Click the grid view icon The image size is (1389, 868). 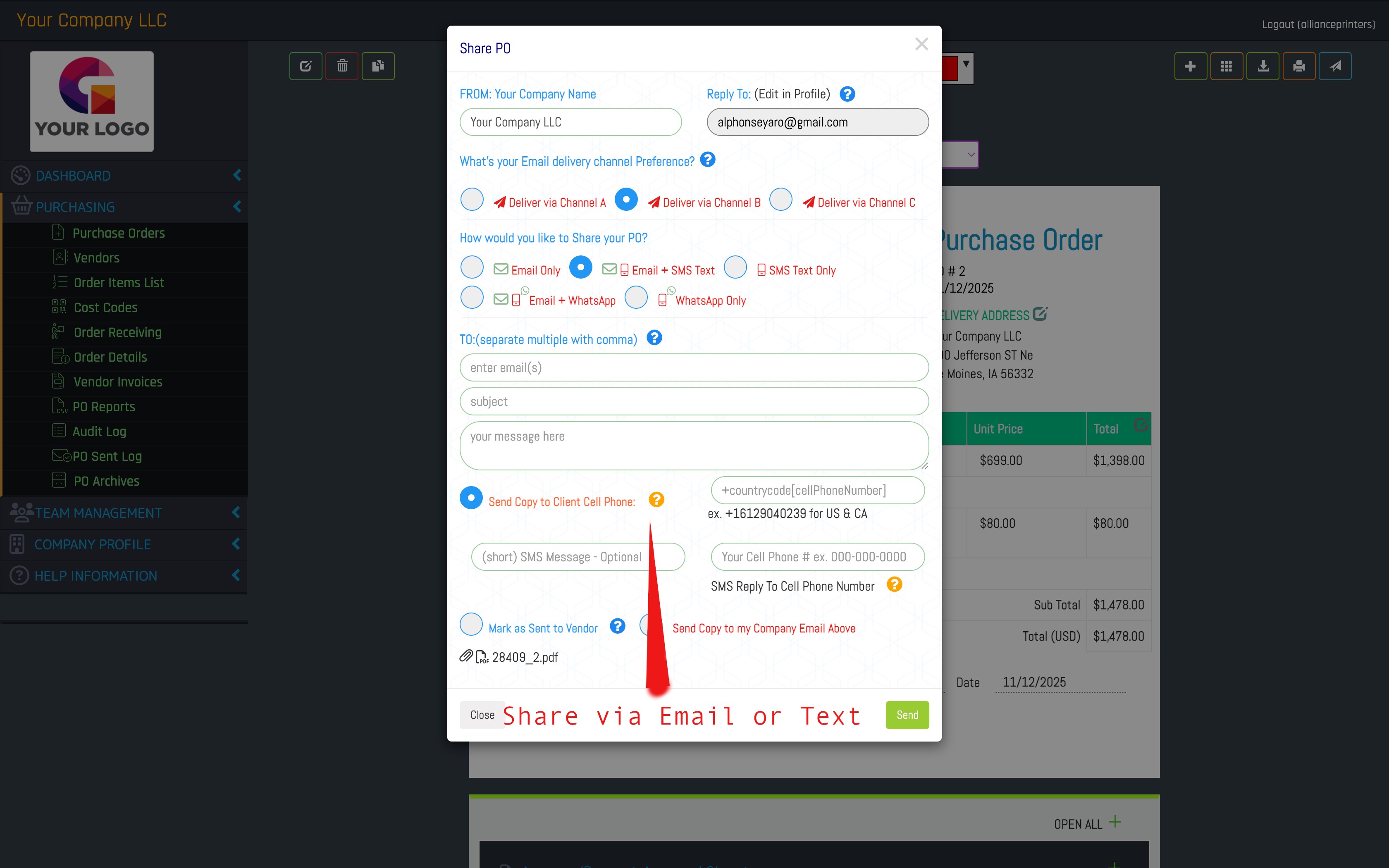coord(1227,66)
